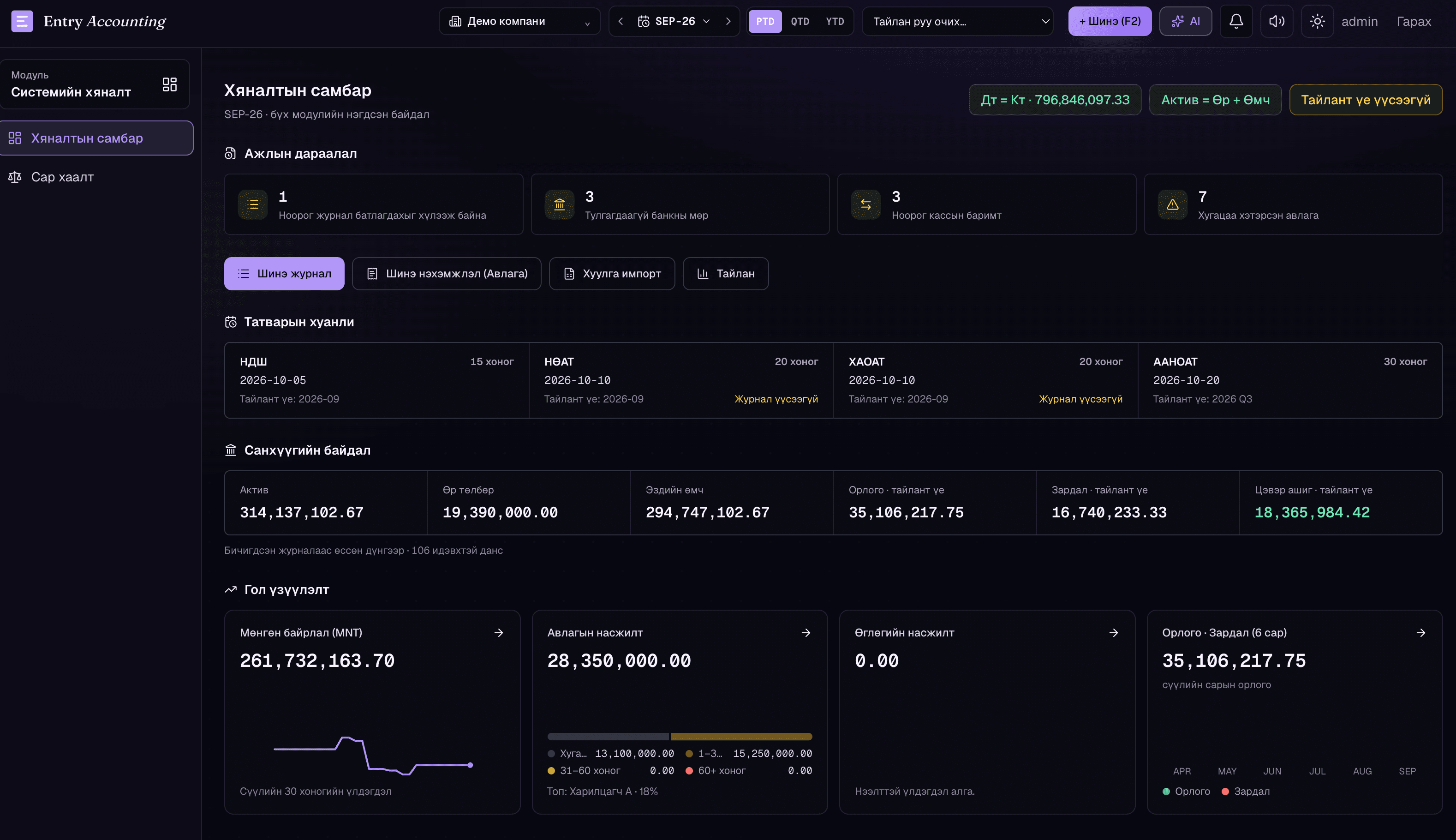Image resolution: width=1456 pixels, height=840 pixels.
Task: Click unreconciled bank lines bank icon
Action: pos(559,205)
